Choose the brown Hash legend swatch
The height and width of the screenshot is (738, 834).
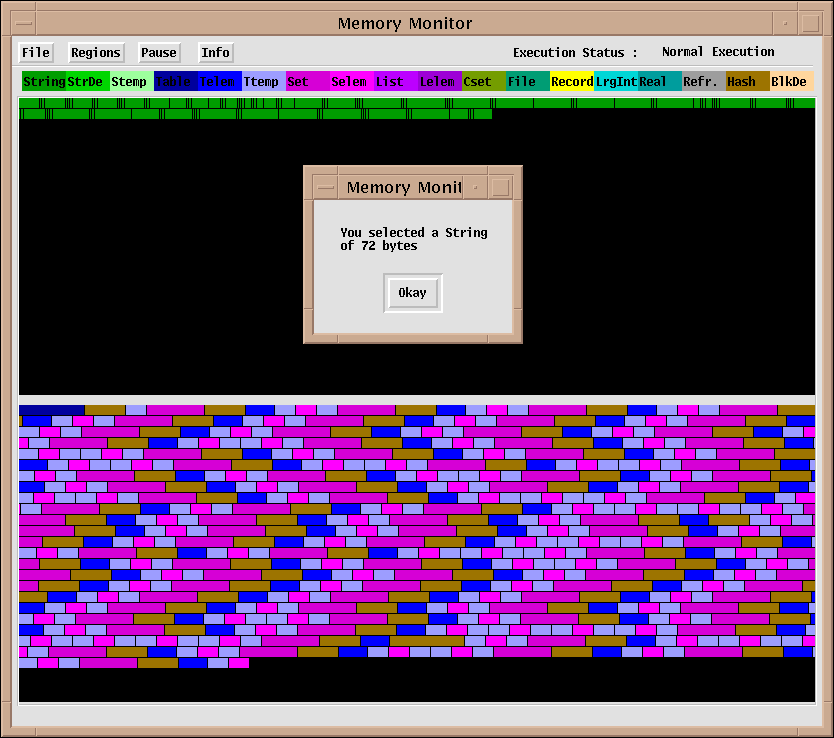[x=747, y=82]
